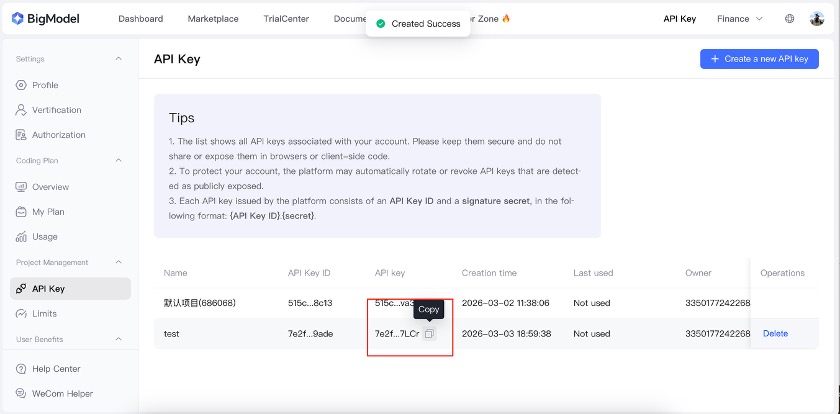Collapse the Settings section
This screenshot has width=840, height=414.
[120, 59]
